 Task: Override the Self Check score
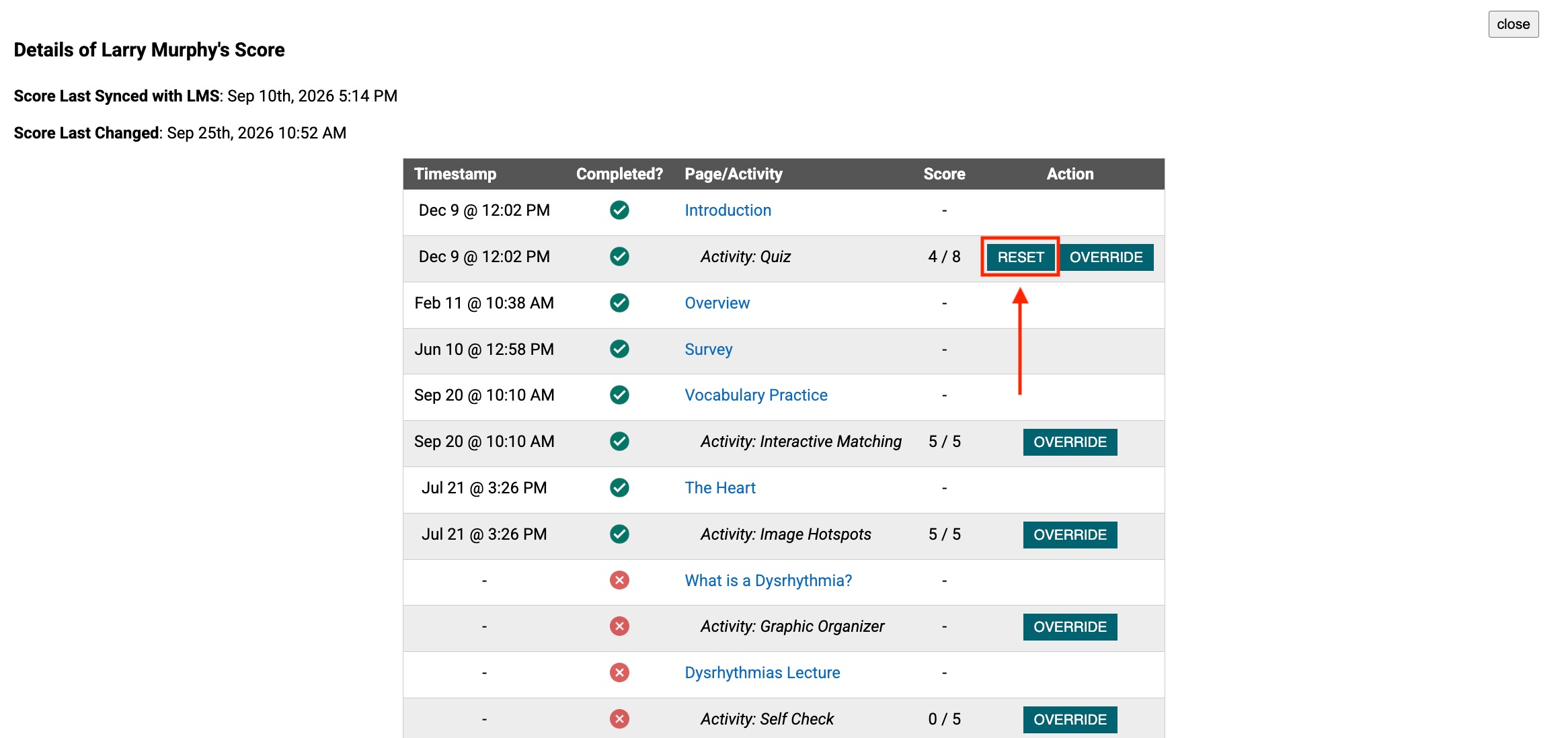(1070, 719)
